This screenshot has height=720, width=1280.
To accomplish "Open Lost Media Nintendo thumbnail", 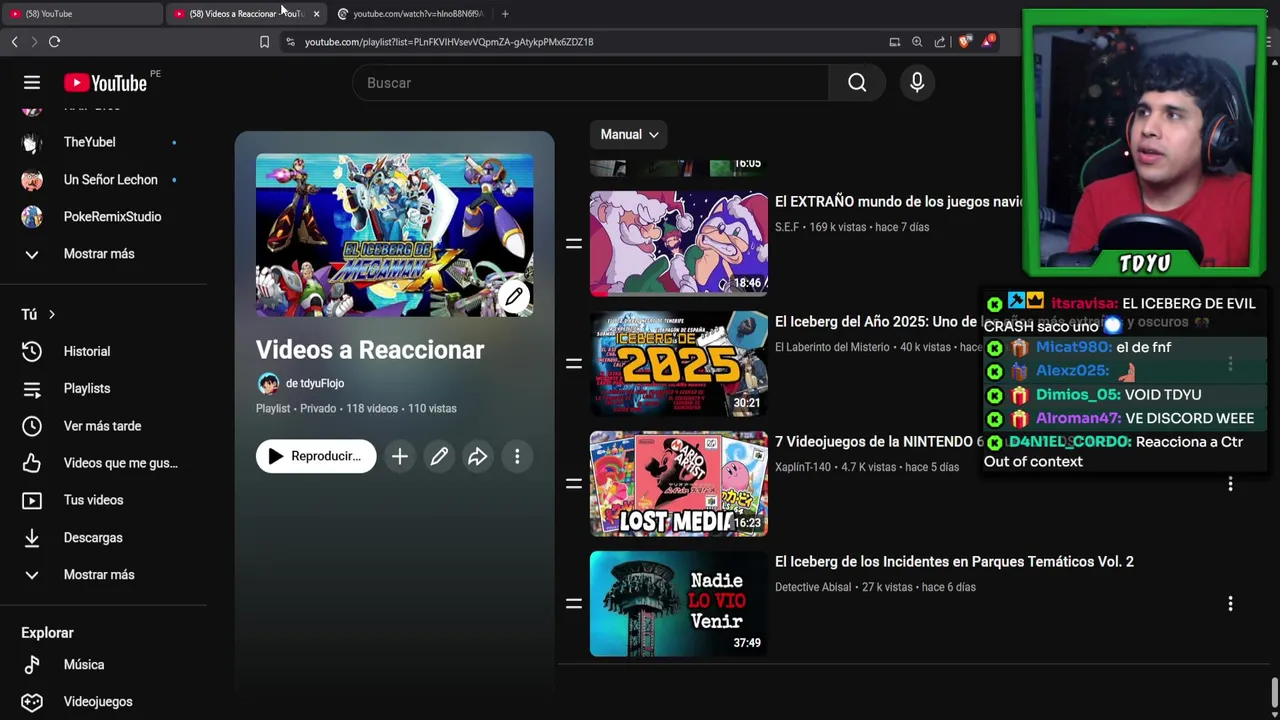I will click(679, 484).
